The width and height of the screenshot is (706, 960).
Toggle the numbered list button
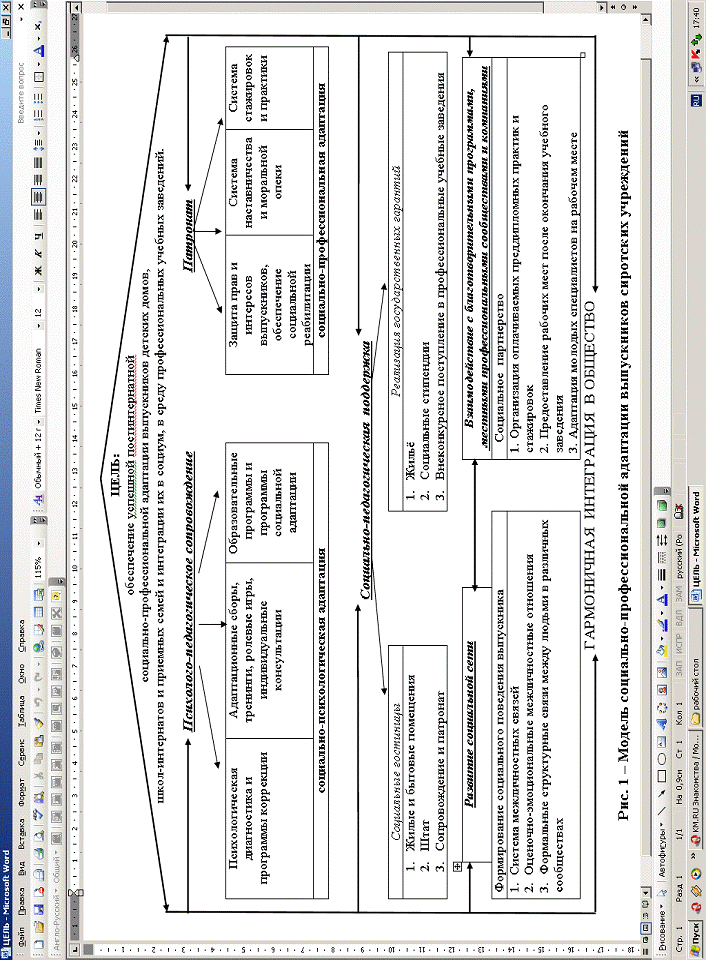(x=39, y=116)
